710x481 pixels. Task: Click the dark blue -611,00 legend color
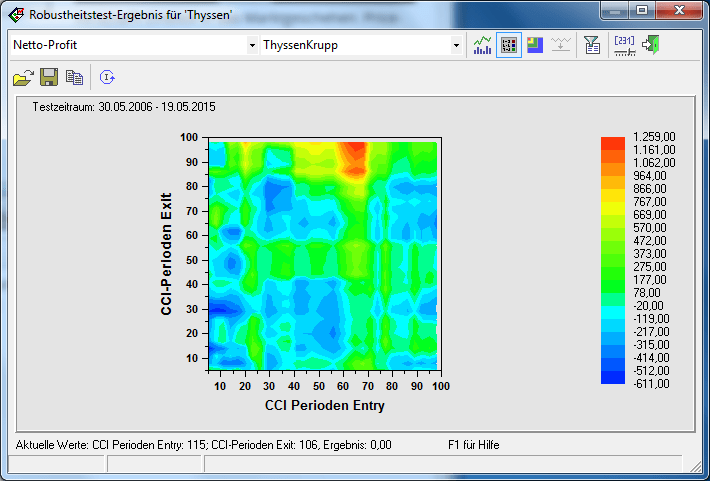click(x=613, y=377)
